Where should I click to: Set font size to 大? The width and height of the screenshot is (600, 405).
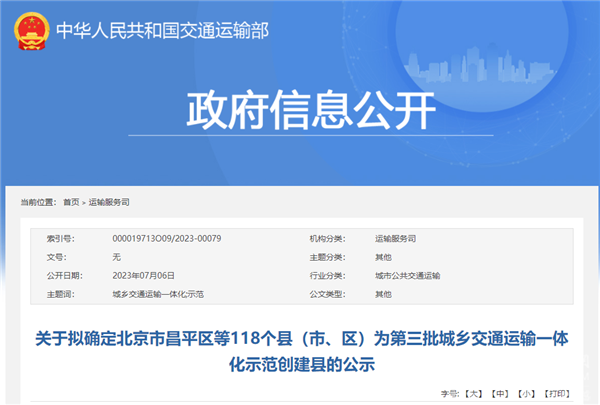473,394
